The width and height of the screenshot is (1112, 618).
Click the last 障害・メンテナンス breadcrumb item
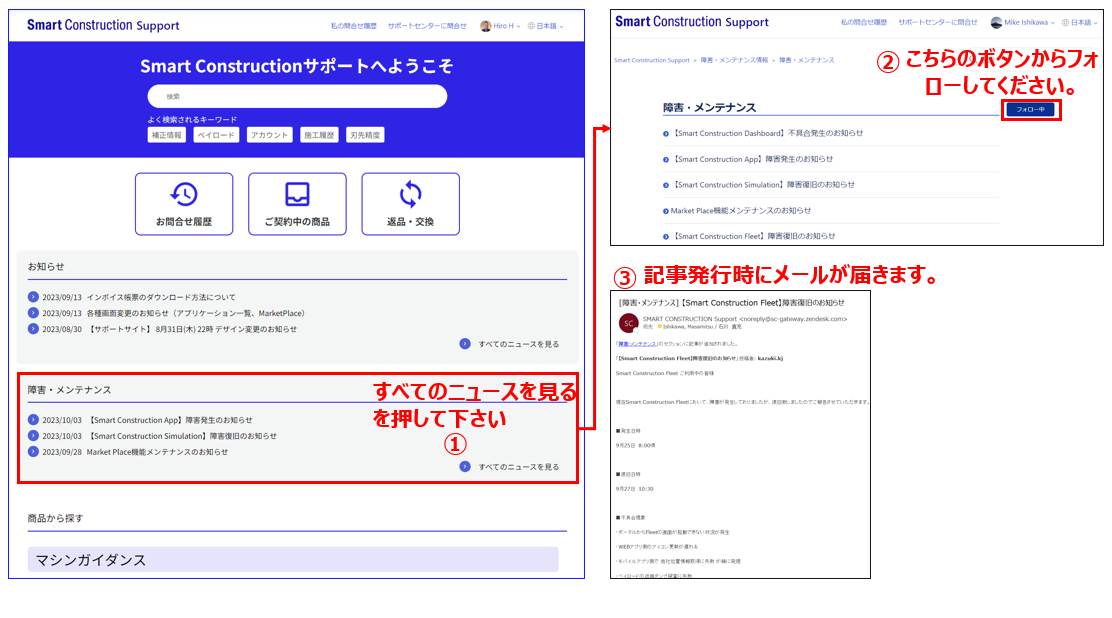(807, 60)
